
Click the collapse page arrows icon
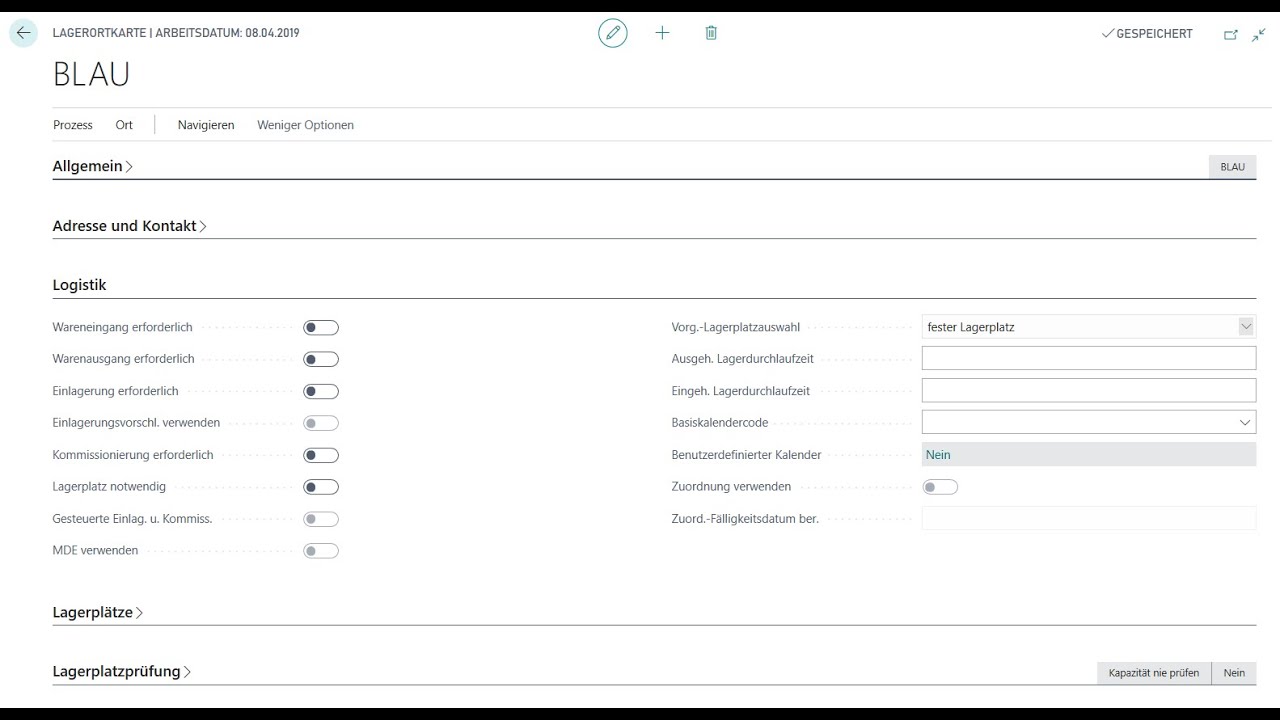coord(1259,34)
